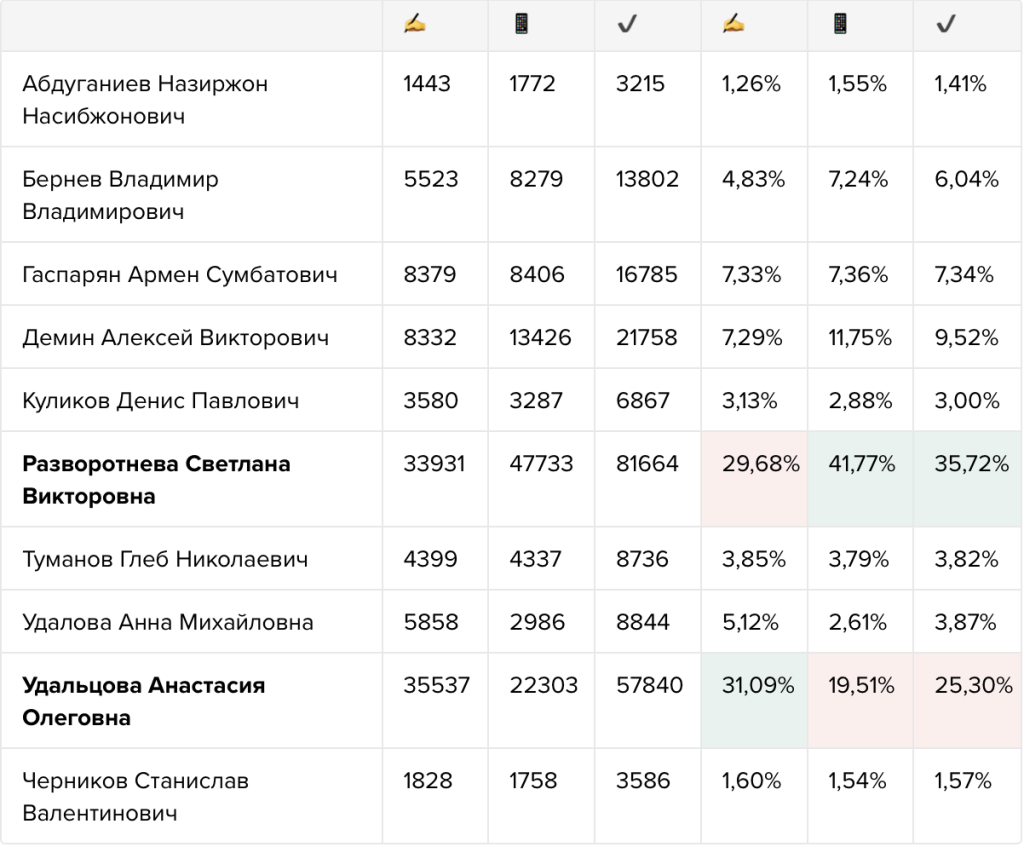Image resolution: width=1024 pixels, height=847 pixels.
Task: Click the green highlighted 41,77% cell
Action: 861,479
